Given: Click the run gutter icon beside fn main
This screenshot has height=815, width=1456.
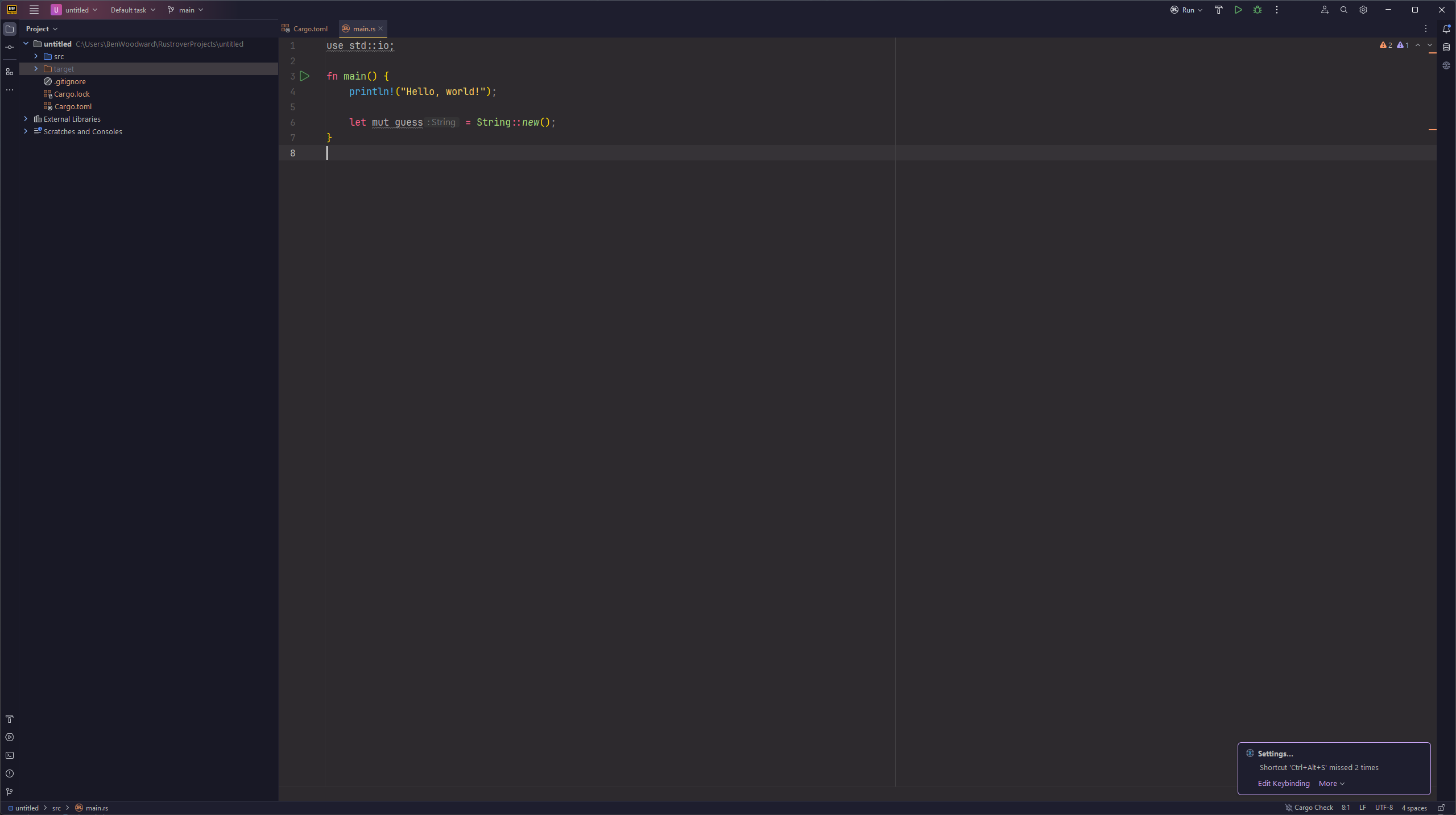Looking at the screenshot, I should pos(305,76).
